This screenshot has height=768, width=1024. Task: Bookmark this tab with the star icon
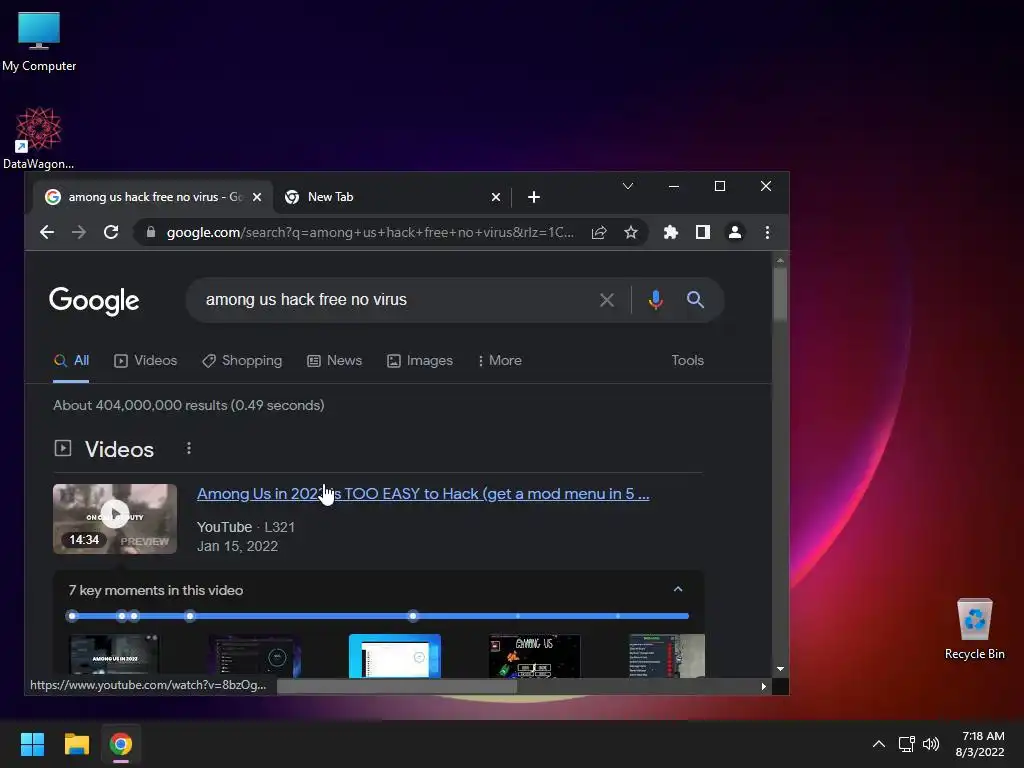pos(630,232)
